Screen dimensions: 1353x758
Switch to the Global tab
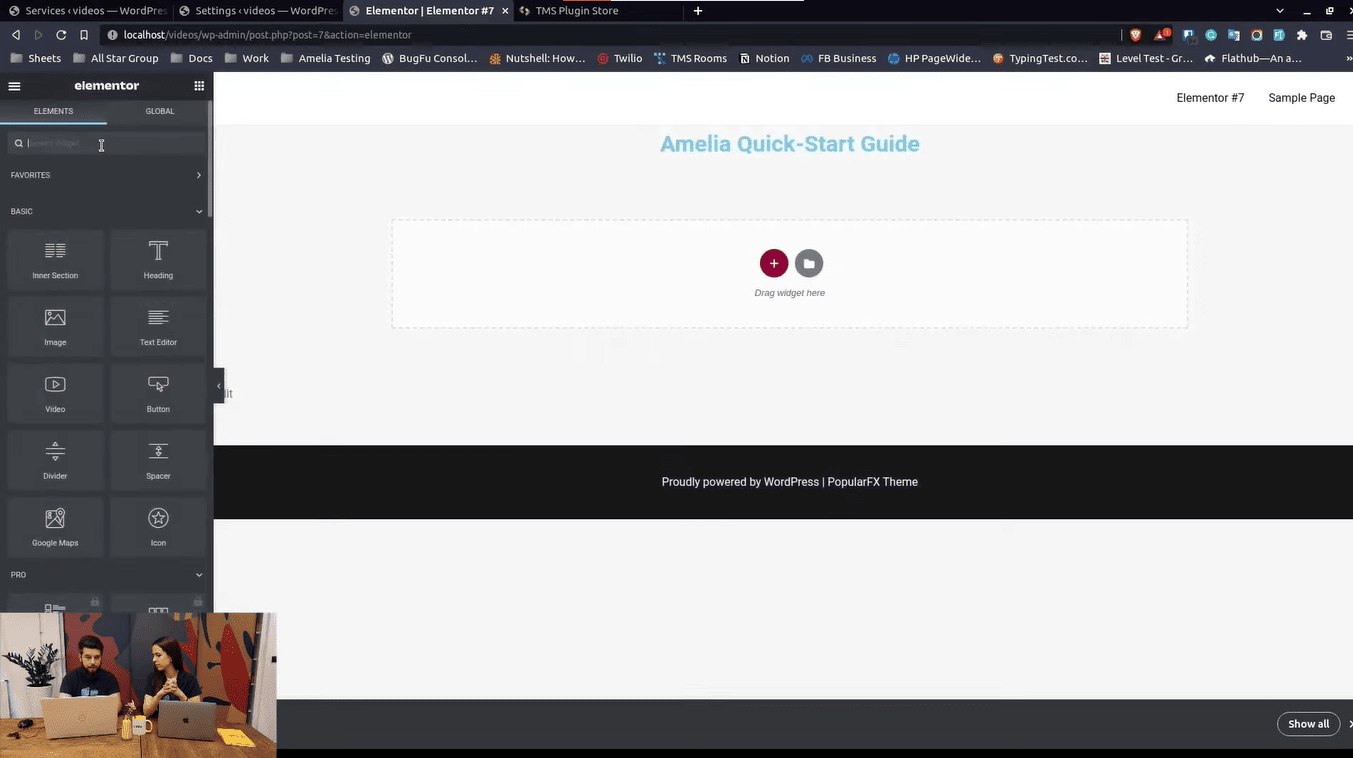(160, 111)
